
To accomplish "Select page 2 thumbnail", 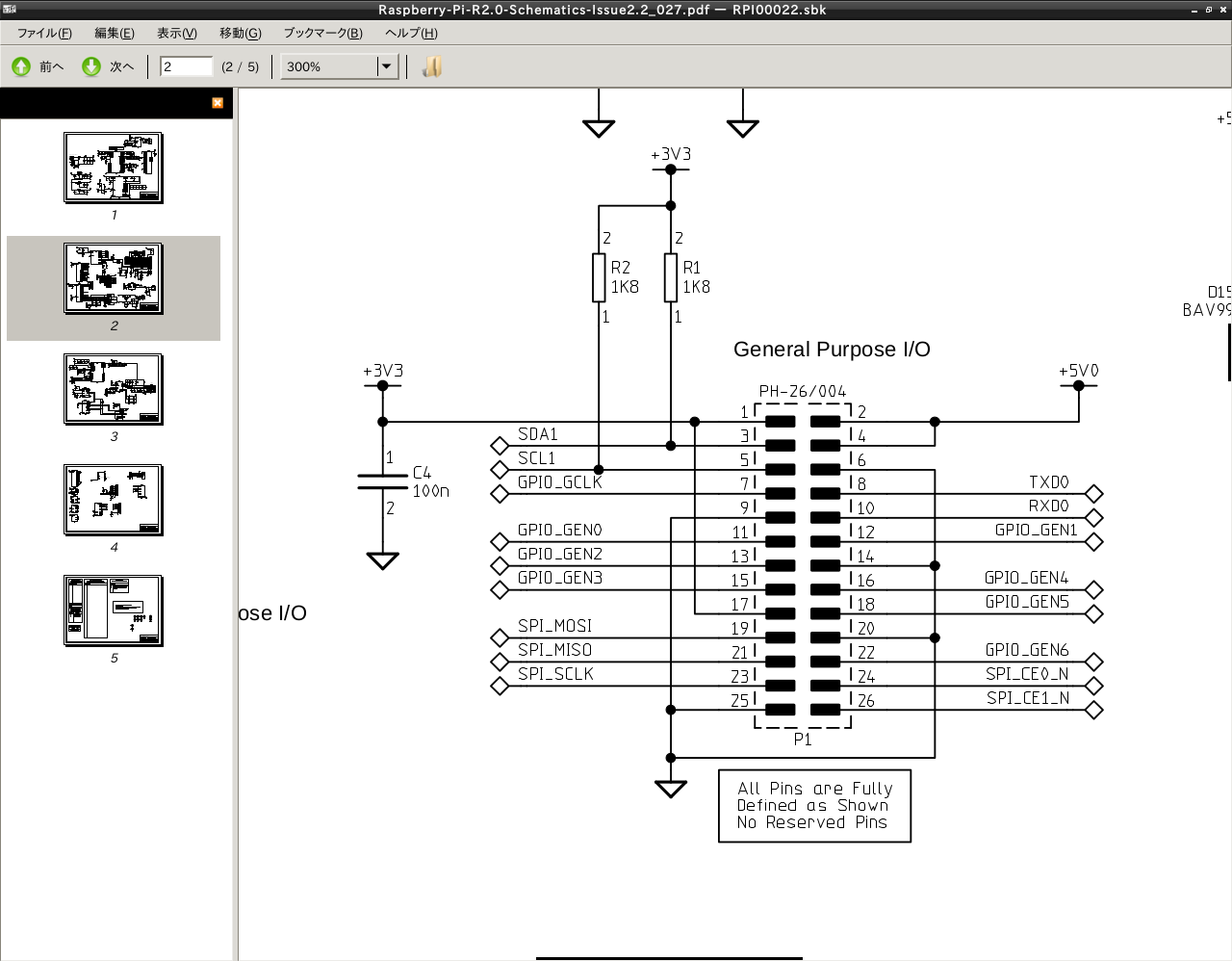I will 114,278.
